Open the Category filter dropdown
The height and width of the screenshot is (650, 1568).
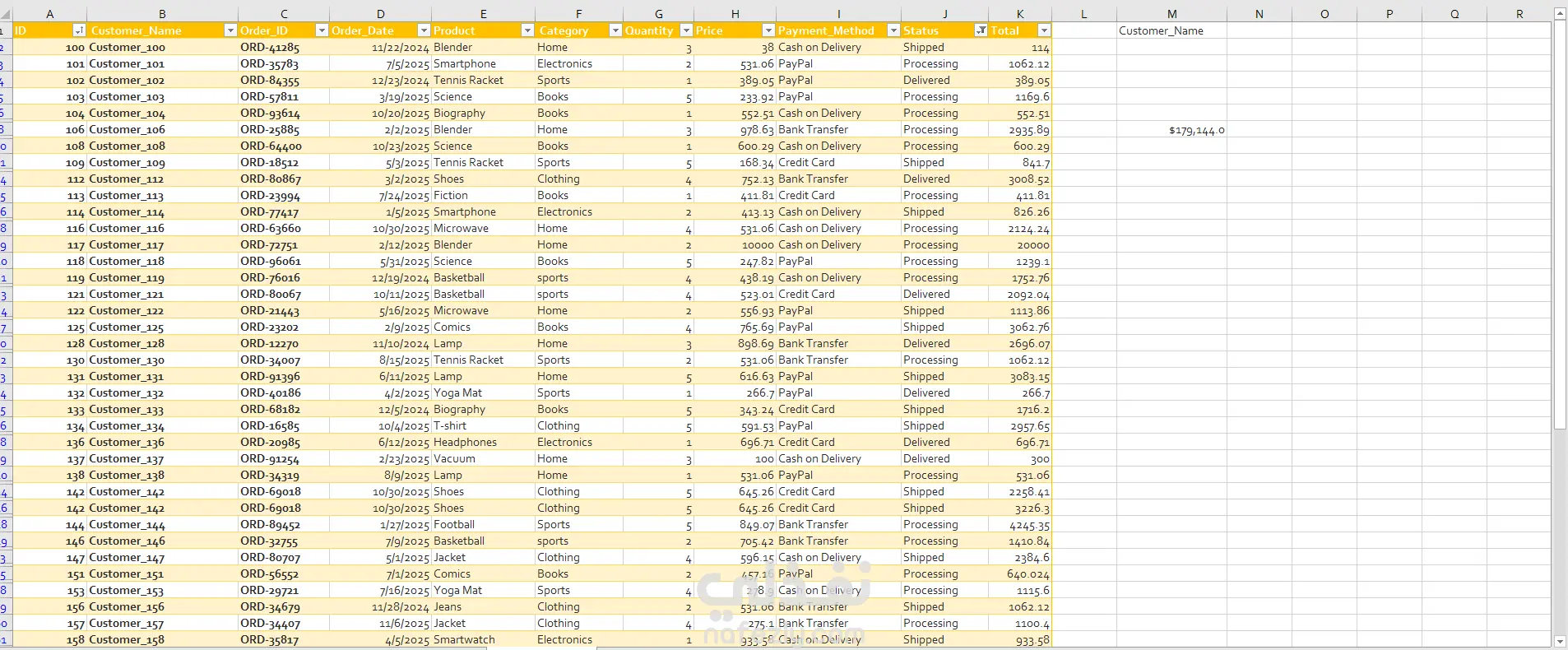tap(615, 30)
